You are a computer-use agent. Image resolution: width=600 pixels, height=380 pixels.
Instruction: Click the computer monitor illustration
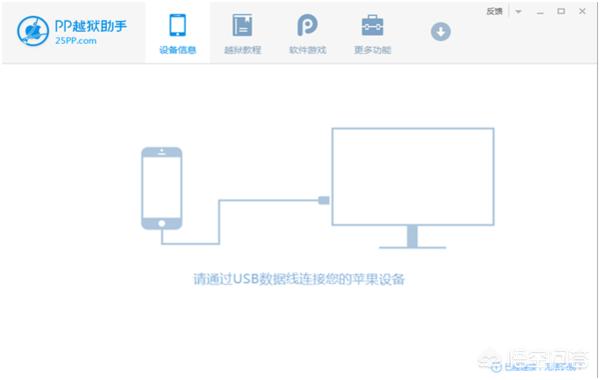click(x=413, y=188)
